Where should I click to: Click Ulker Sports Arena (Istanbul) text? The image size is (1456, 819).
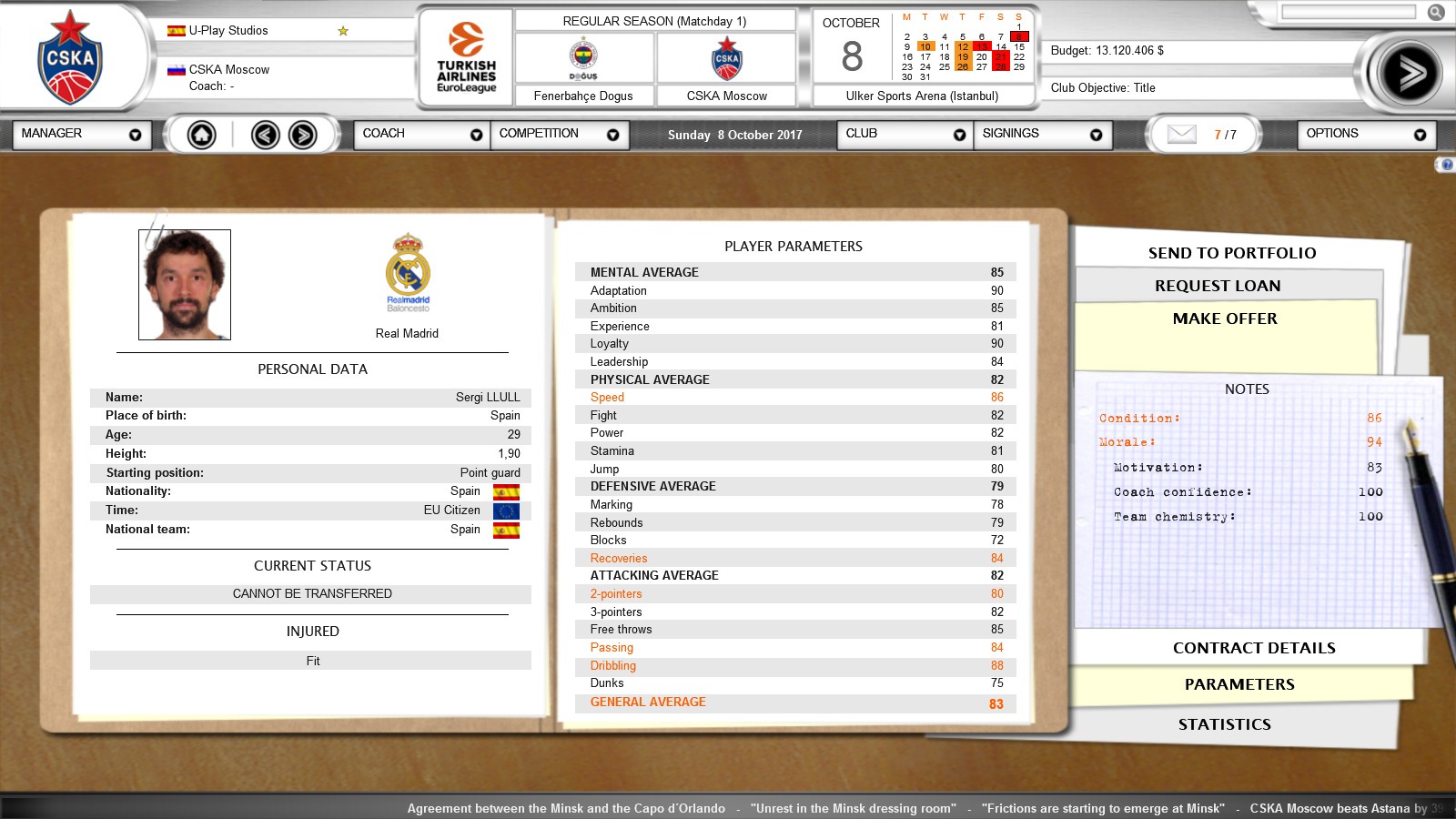point(922,96)
